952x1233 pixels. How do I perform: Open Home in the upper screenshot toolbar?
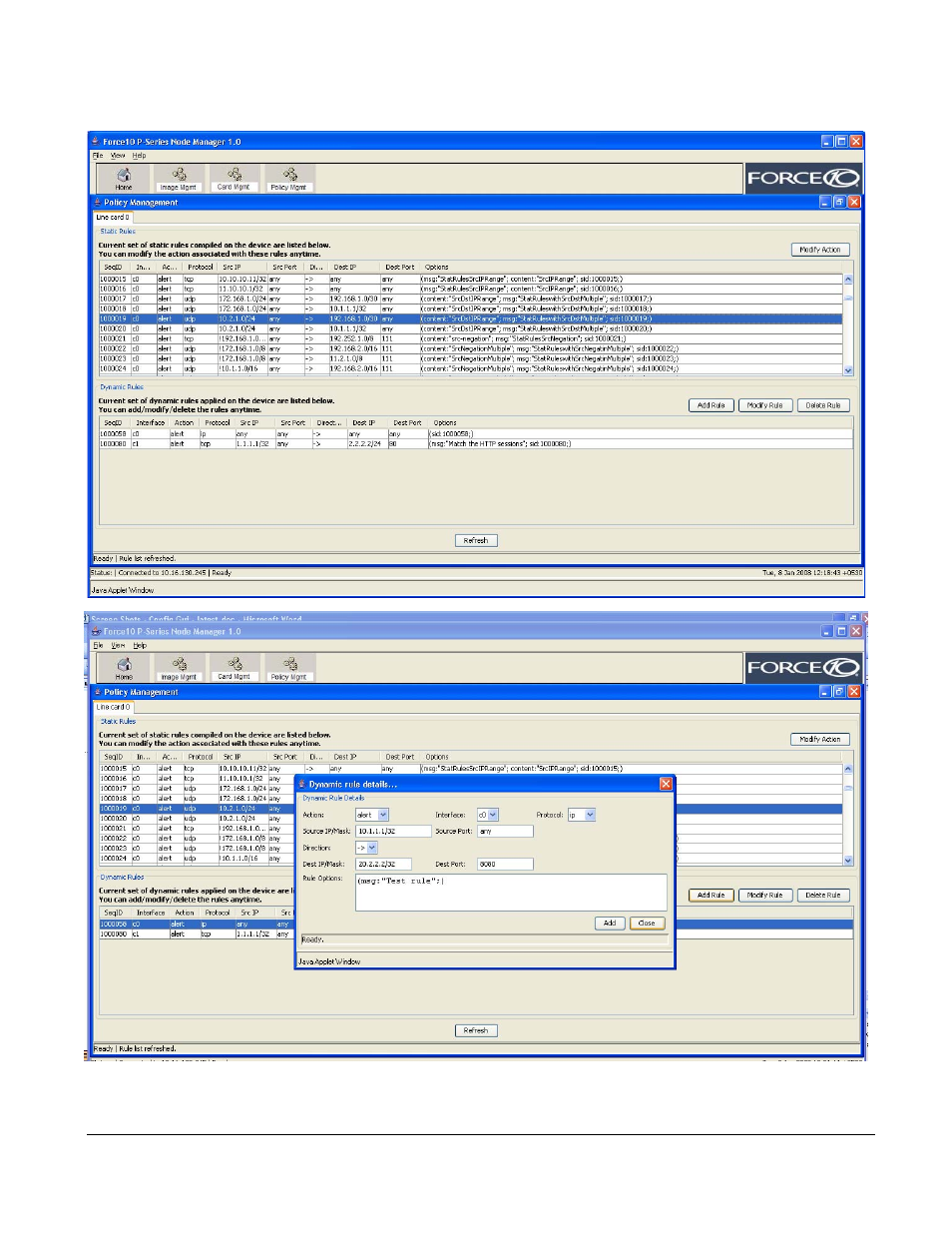click(x=124, y=179)
